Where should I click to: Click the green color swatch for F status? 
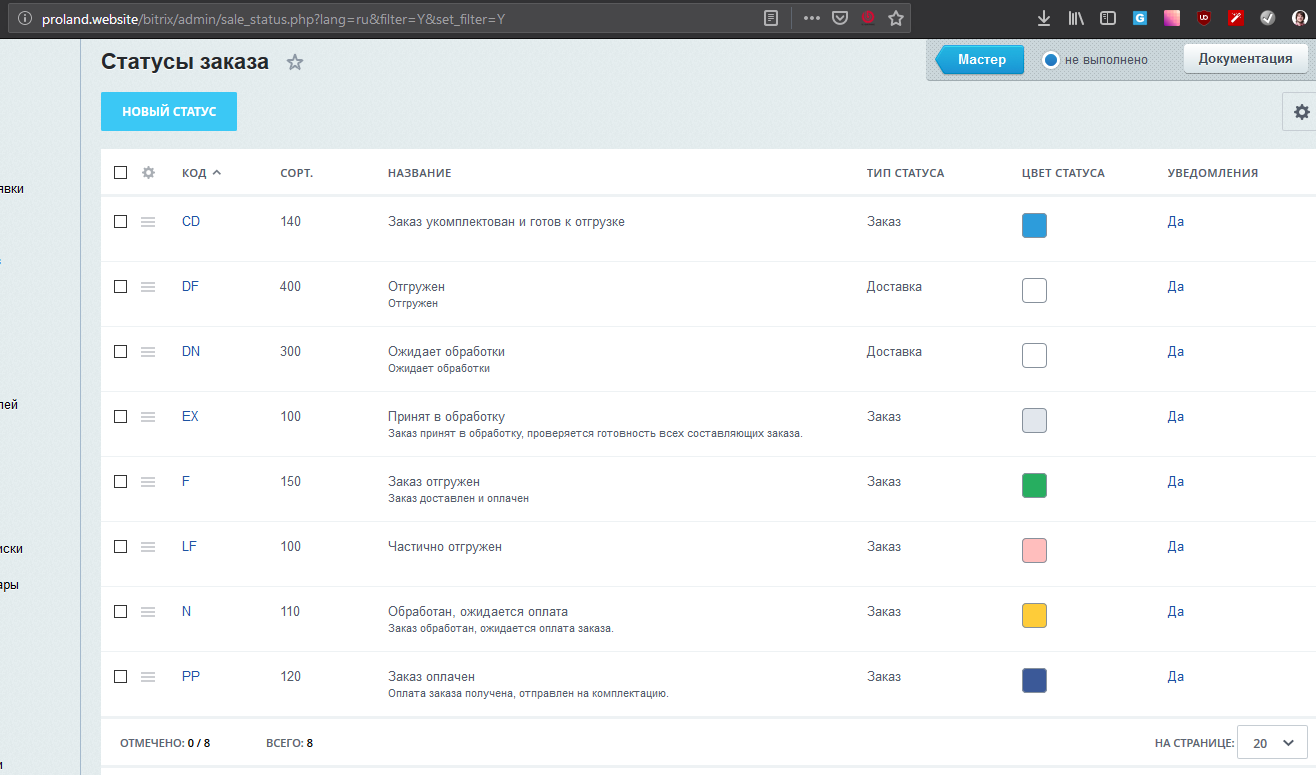(1034, 486)
